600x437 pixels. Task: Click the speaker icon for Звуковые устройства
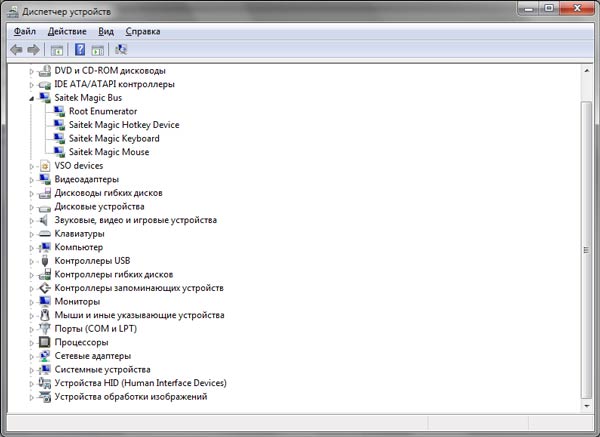click(44, 220)
